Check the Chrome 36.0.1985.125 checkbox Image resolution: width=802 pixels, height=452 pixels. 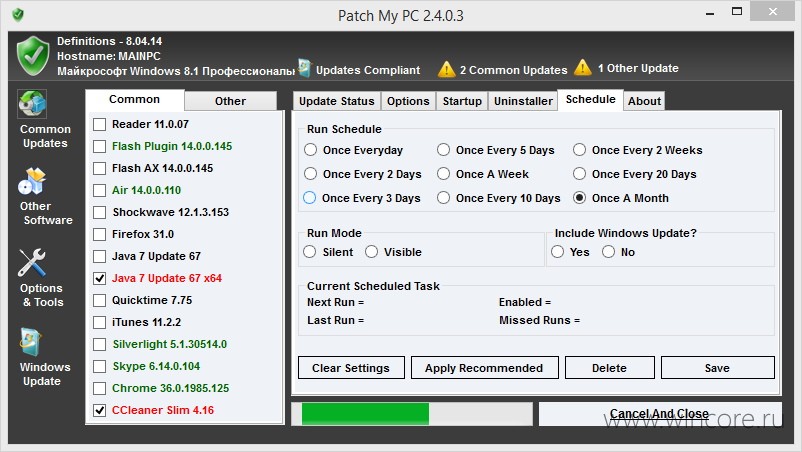[x=100, y=388]
